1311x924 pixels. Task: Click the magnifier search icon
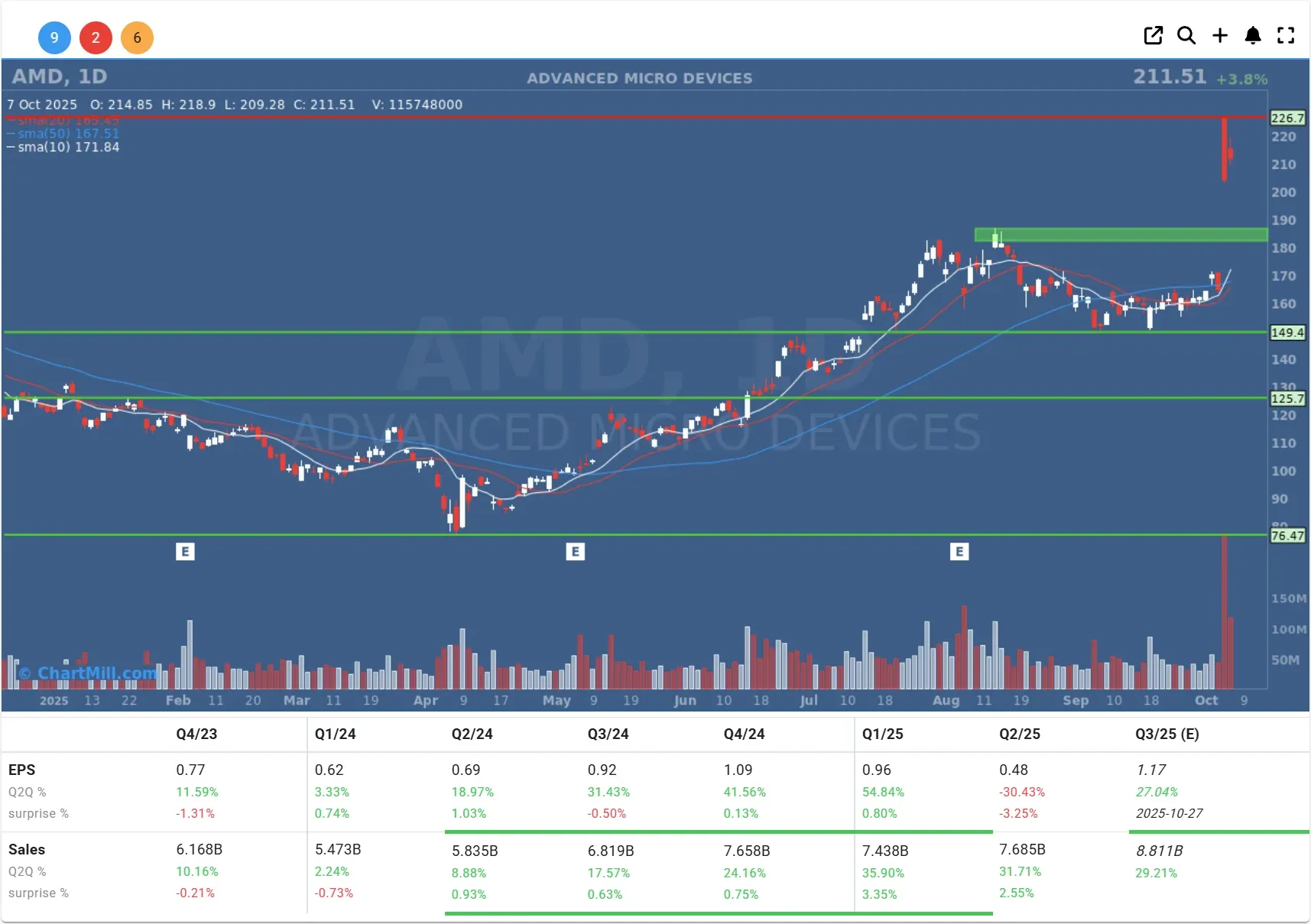pyautogui.click(x=1186, y=35)
